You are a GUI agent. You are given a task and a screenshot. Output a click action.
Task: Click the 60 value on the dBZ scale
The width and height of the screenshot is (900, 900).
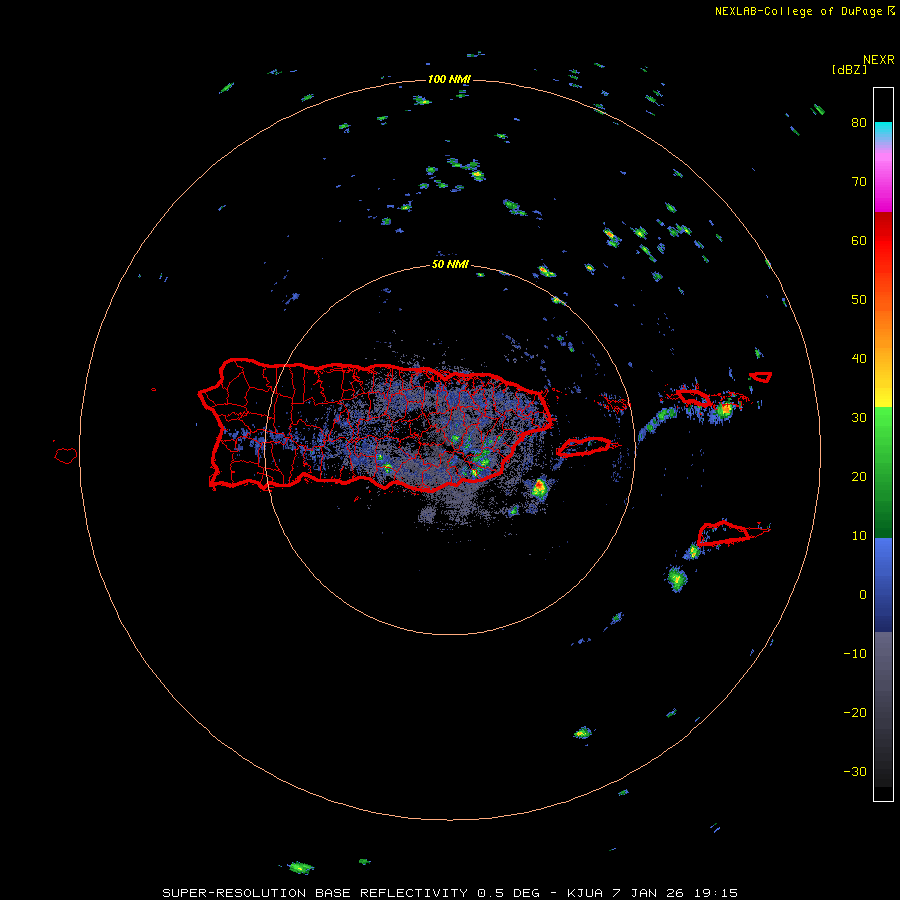[x=859, y=240]
